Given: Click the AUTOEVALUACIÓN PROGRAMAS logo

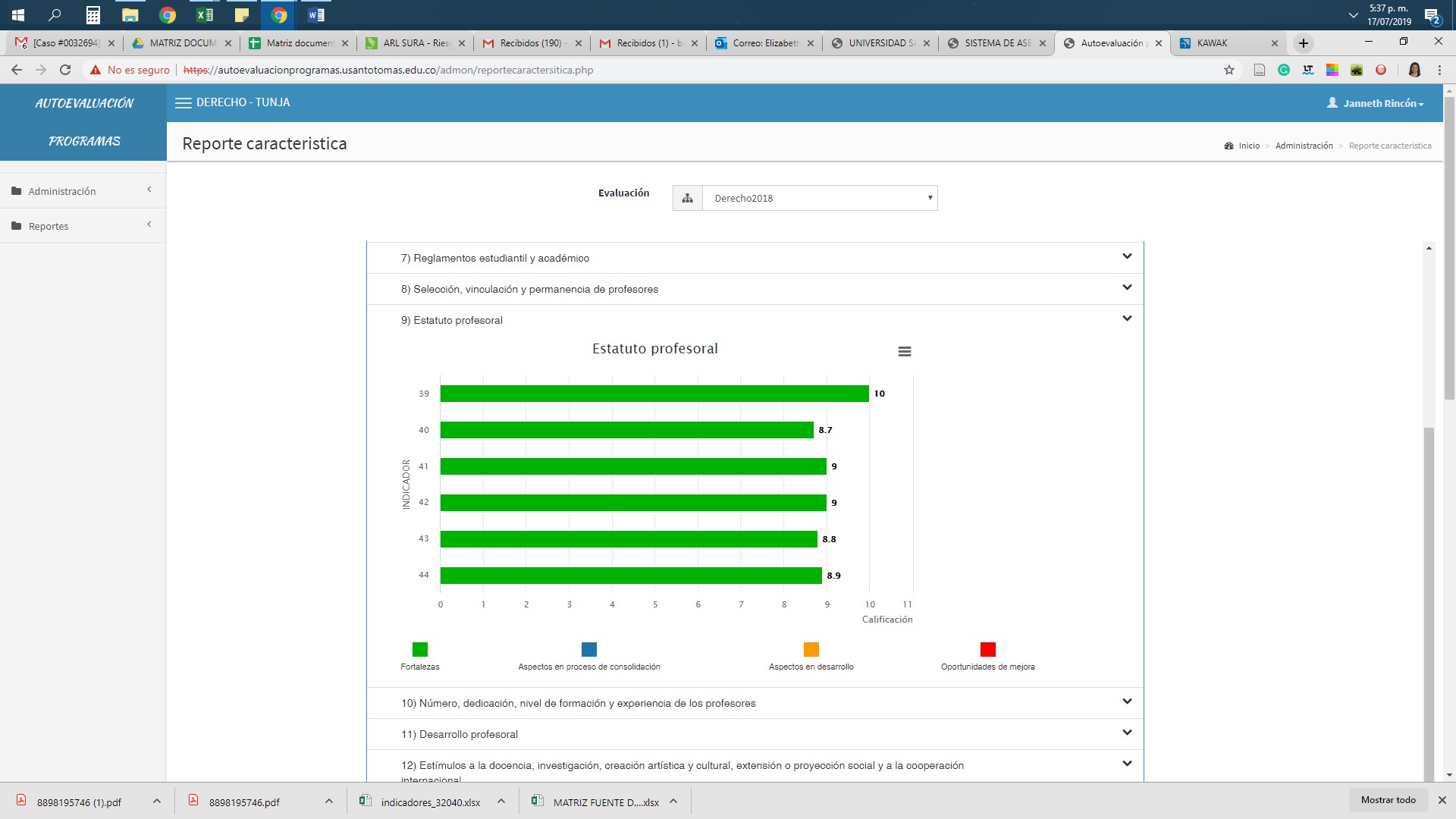Looking at the screenshot, I should tap(83, 122).
